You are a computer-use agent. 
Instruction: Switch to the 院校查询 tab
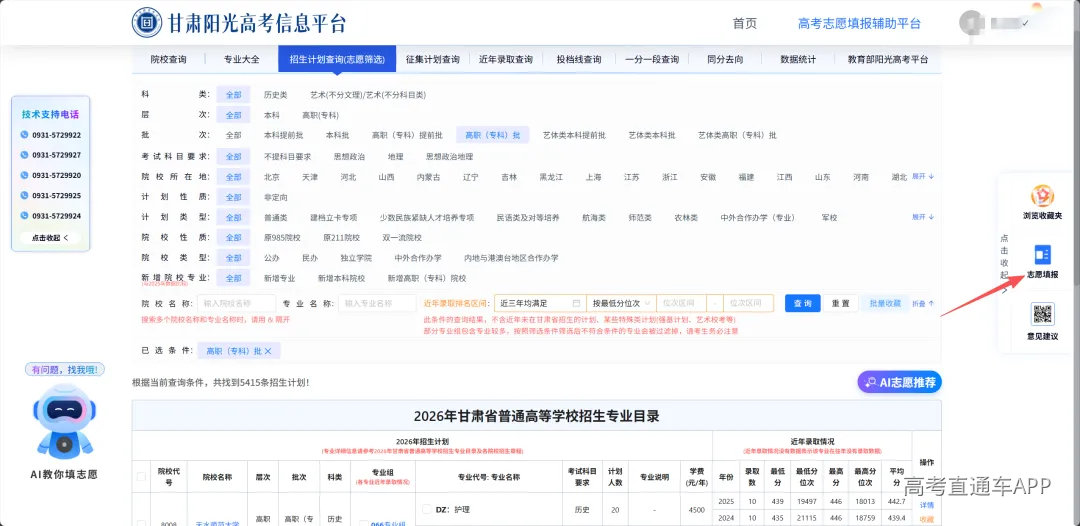coord(168,59)
